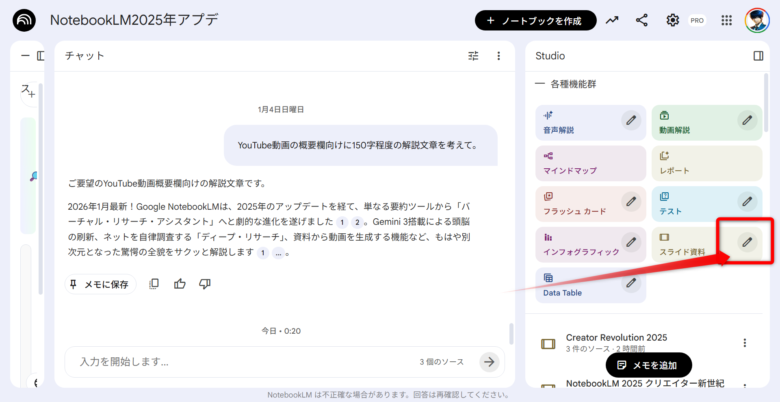Open the chat three-dot menu
Viewport: 780px width, 402px height.
(x=498, y=56)
